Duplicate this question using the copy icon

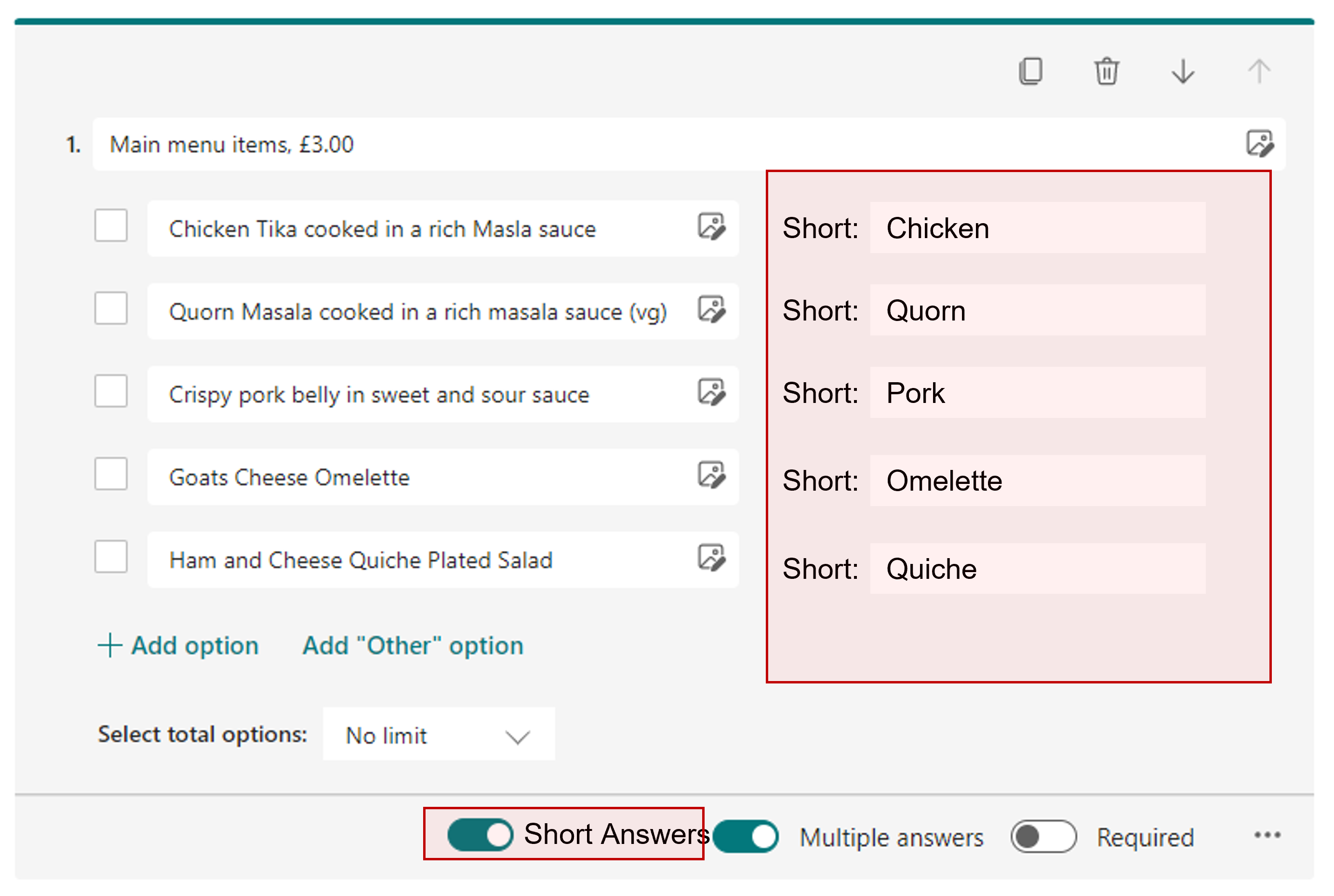[x=1032, y=71]
